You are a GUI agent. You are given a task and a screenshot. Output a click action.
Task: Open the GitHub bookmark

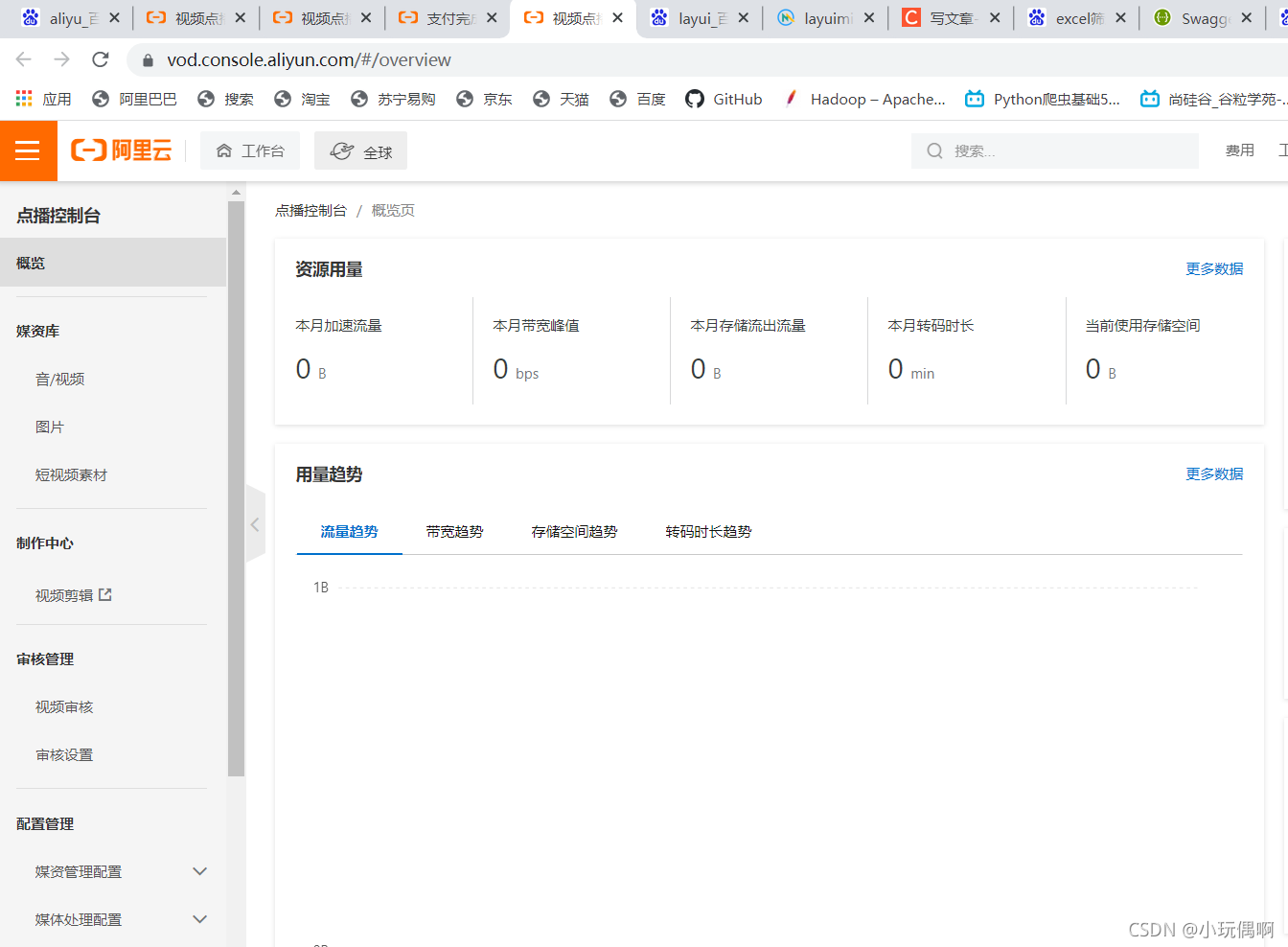click(x=724, y=99)
